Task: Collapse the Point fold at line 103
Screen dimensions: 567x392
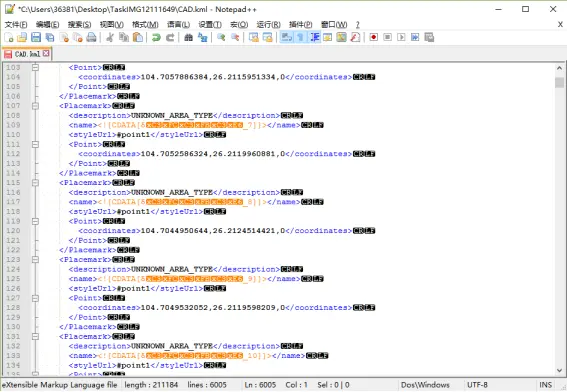Action: tap(35, 67)
